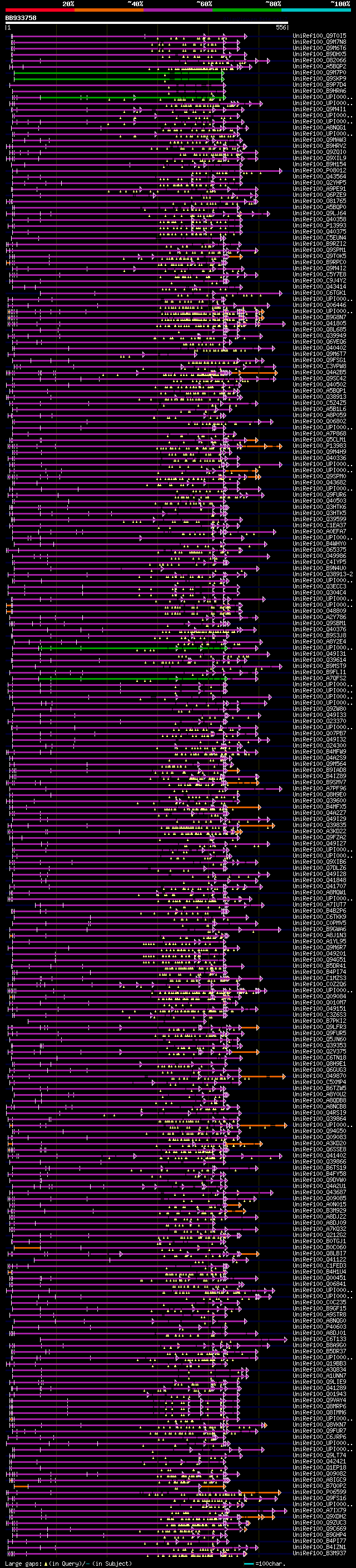Select the UniRef100_A8NQG1 label
The width and height of the screenshot is (356, 1568).
pyautogui.click(x=319, y=128)
